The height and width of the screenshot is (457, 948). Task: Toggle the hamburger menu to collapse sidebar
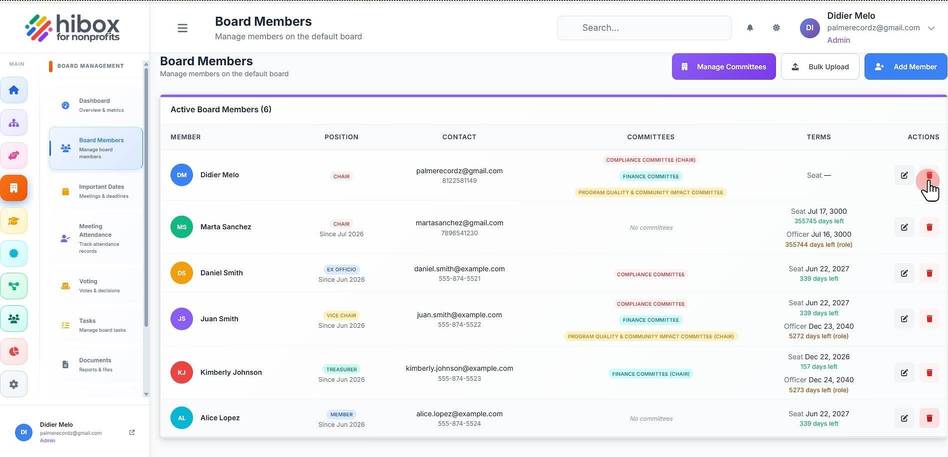coord(182,28)
